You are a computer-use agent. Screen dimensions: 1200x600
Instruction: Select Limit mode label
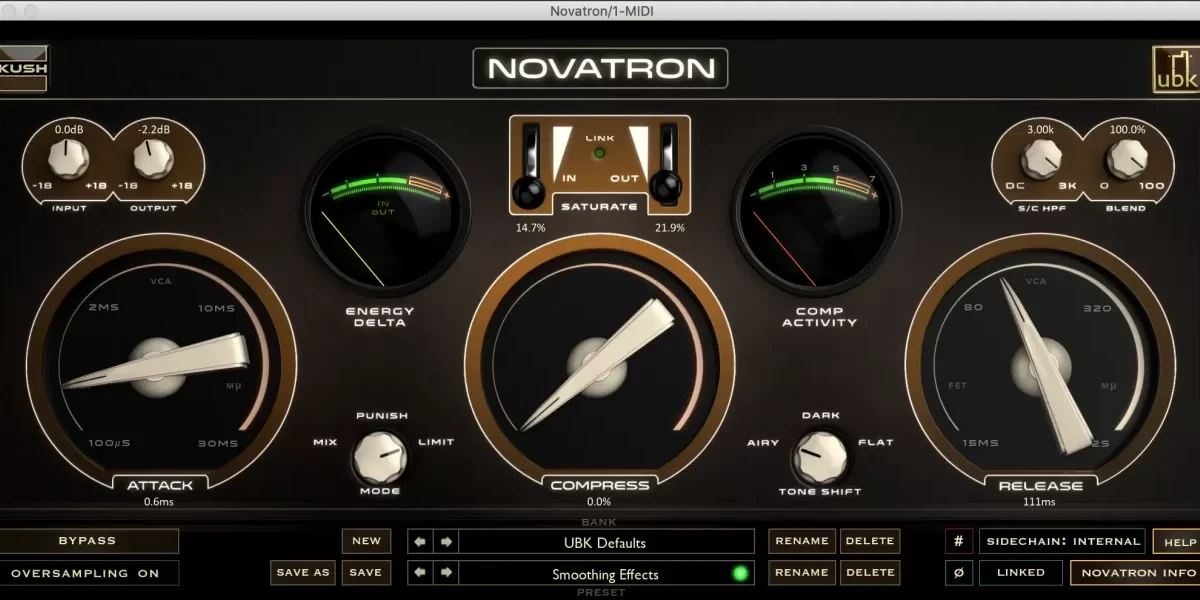pyautogui.click(x=436, y=442)
